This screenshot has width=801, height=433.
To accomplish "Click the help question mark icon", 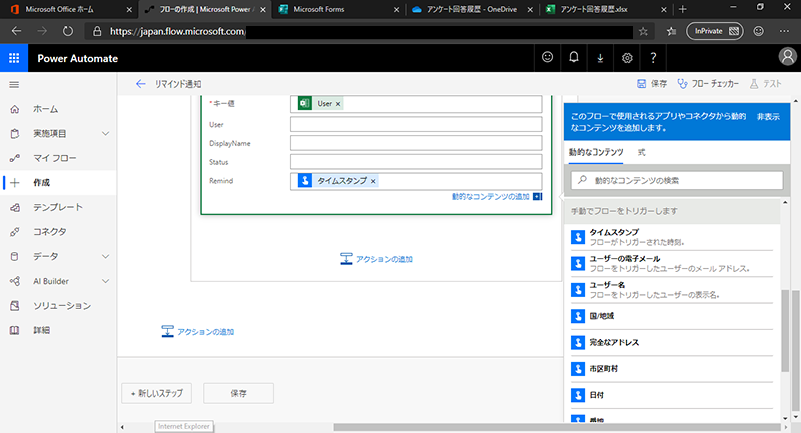I will pyautogui.click(x=652, y=58).
